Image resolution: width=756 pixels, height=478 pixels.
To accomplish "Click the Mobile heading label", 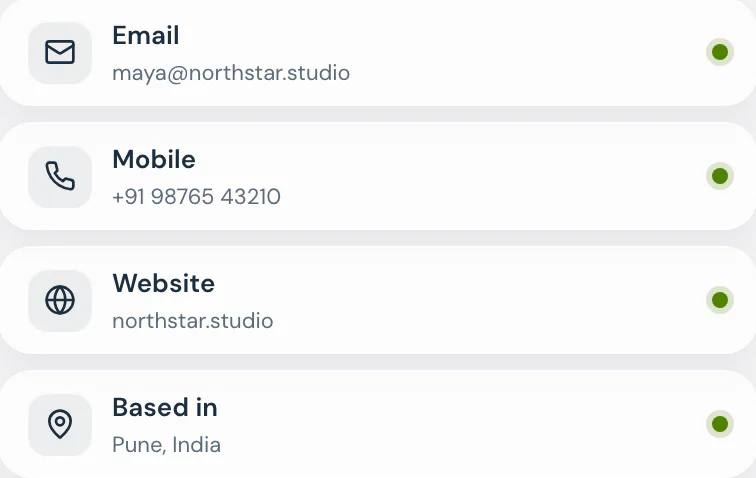I will pyautogui.click(x=154, y=159).
